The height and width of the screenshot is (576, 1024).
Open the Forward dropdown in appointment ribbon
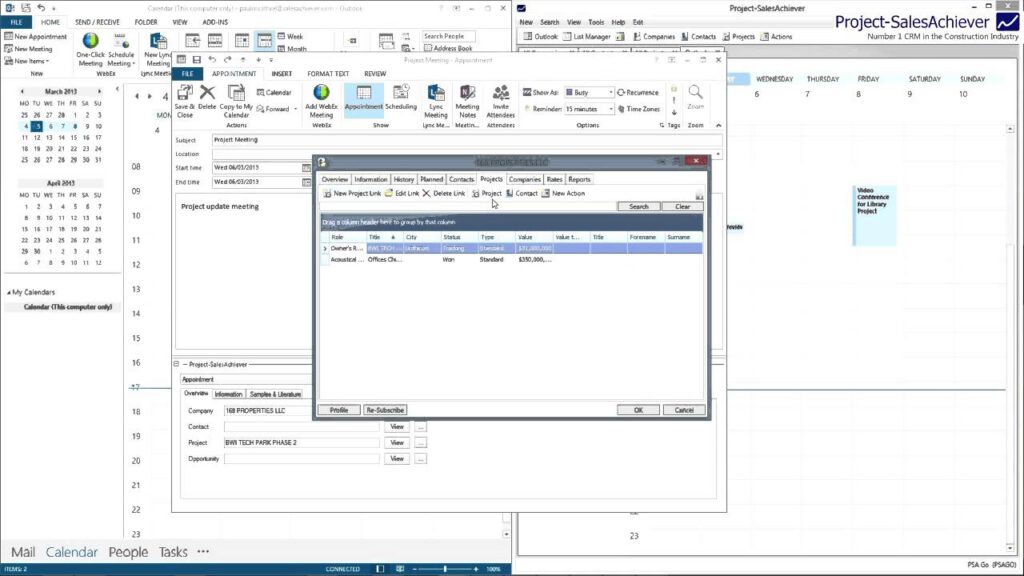(x=295, y=109)
